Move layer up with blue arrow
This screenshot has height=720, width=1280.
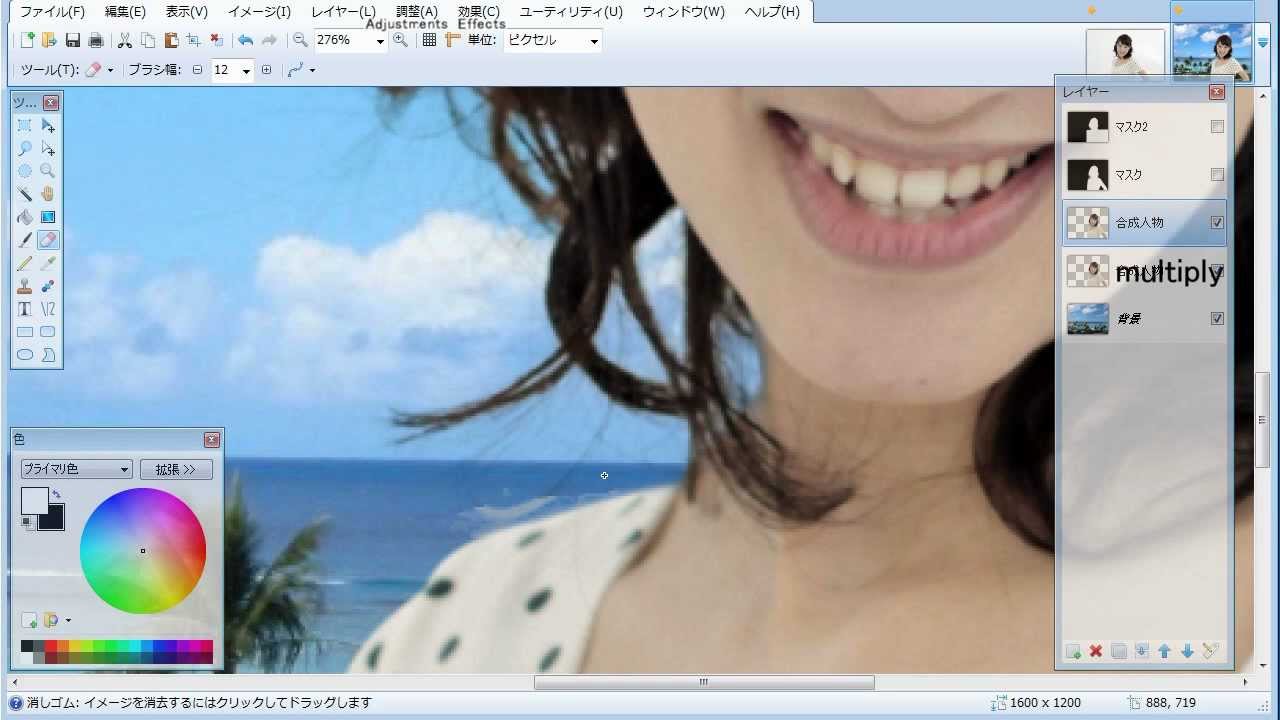[1164, 651]
